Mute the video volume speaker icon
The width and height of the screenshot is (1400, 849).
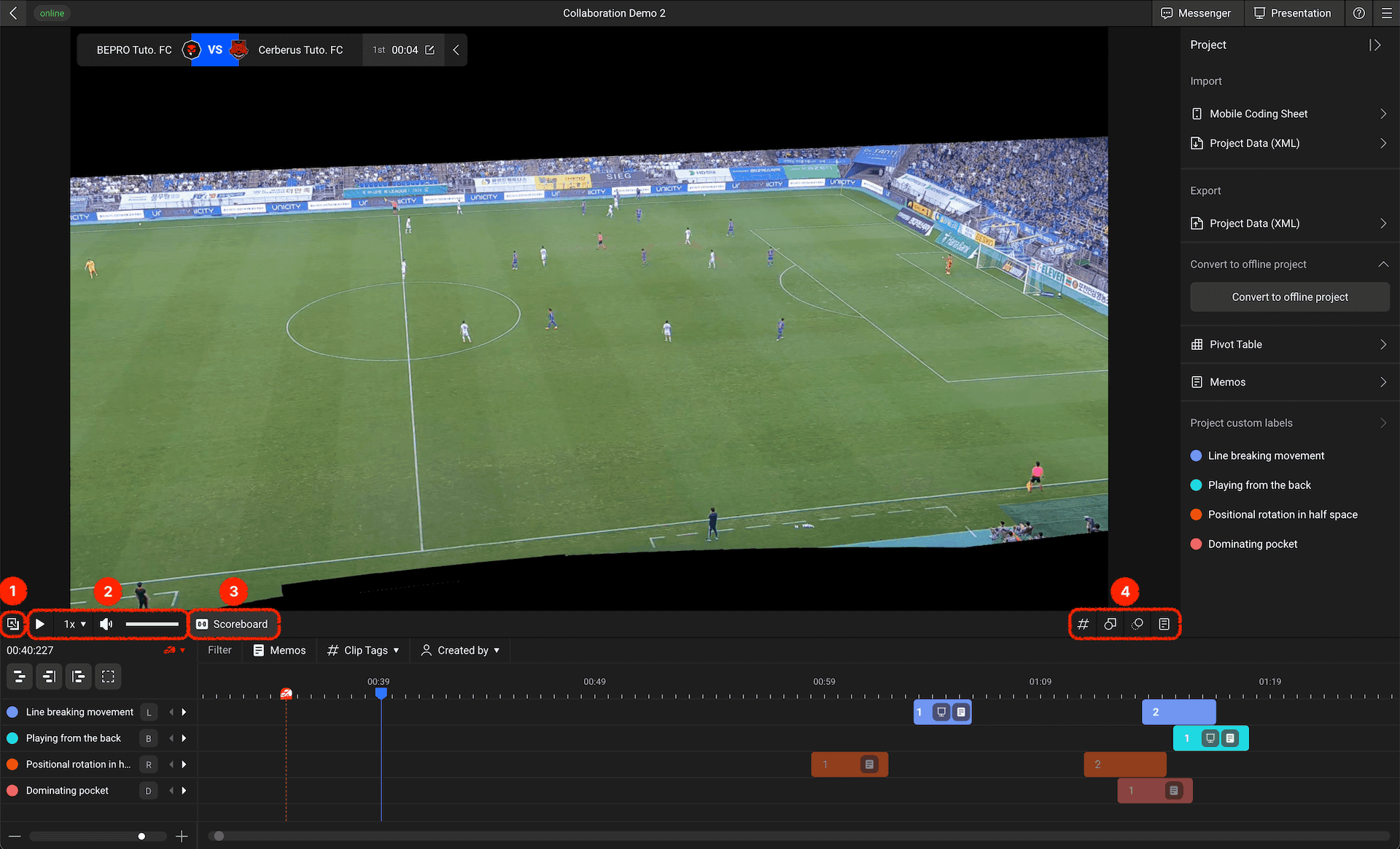pos(106,625)
